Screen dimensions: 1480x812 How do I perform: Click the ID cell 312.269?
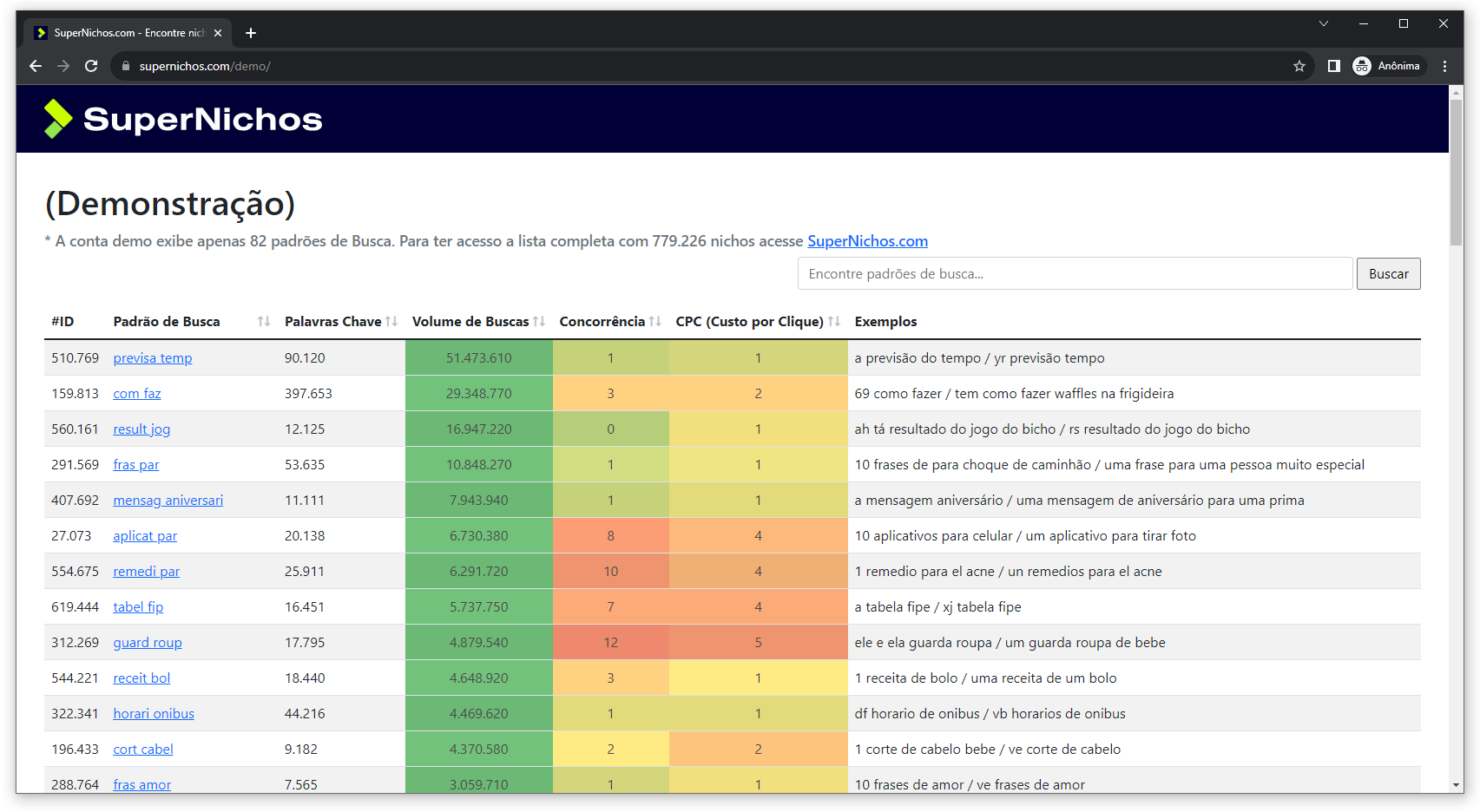coord(75,643)
